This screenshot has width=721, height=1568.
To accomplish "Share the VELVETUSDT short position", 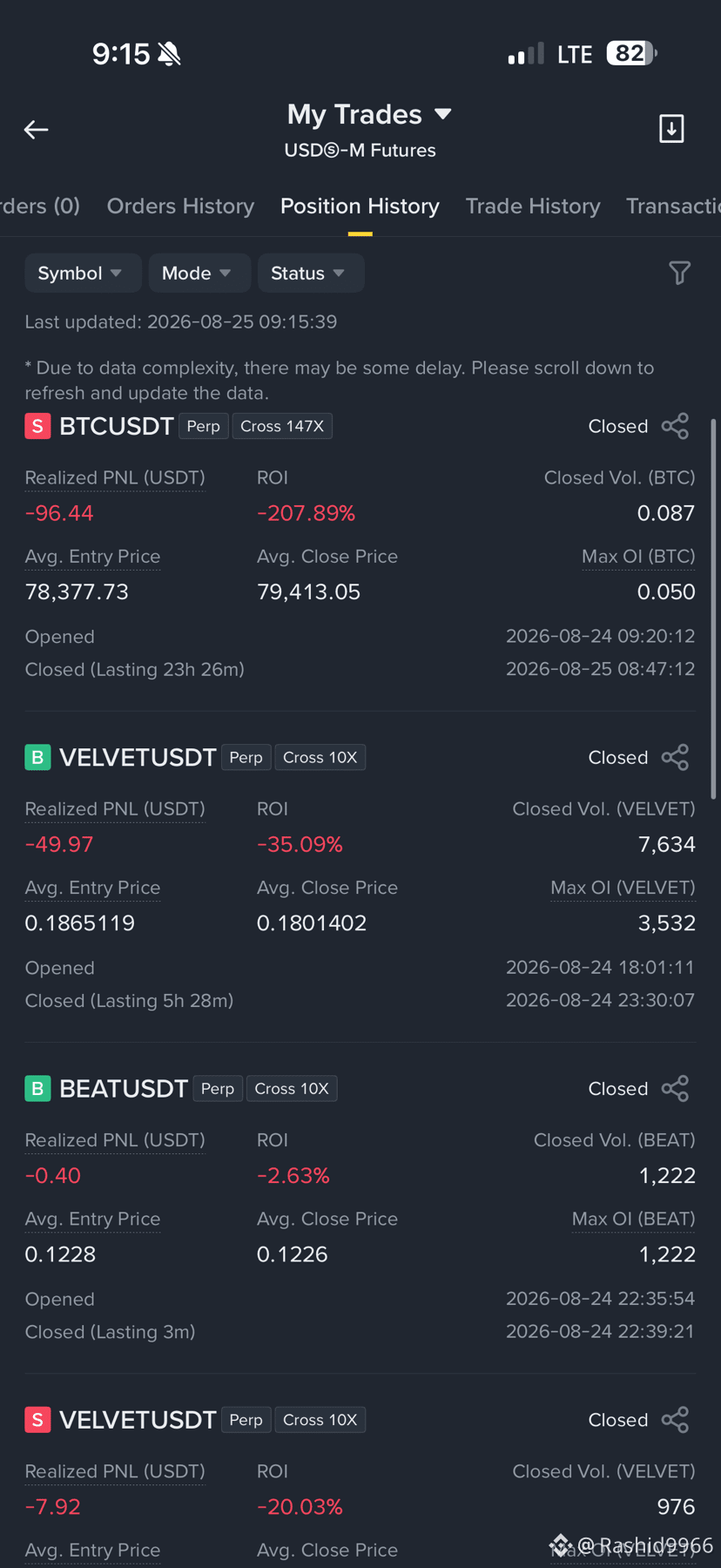I will 675,1419.
